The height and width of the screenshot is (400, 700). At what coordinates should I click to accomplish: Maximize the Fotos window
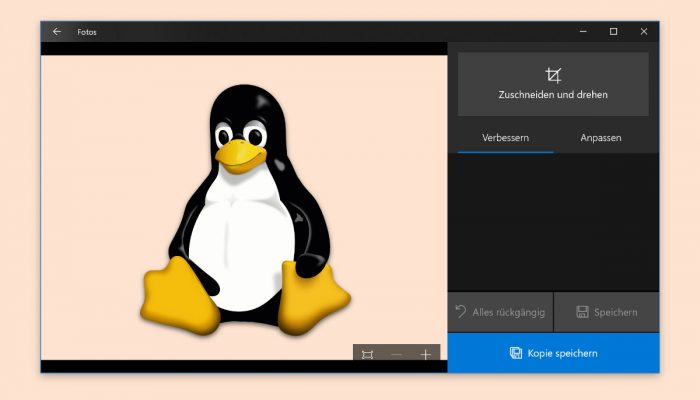click(613, 32)
